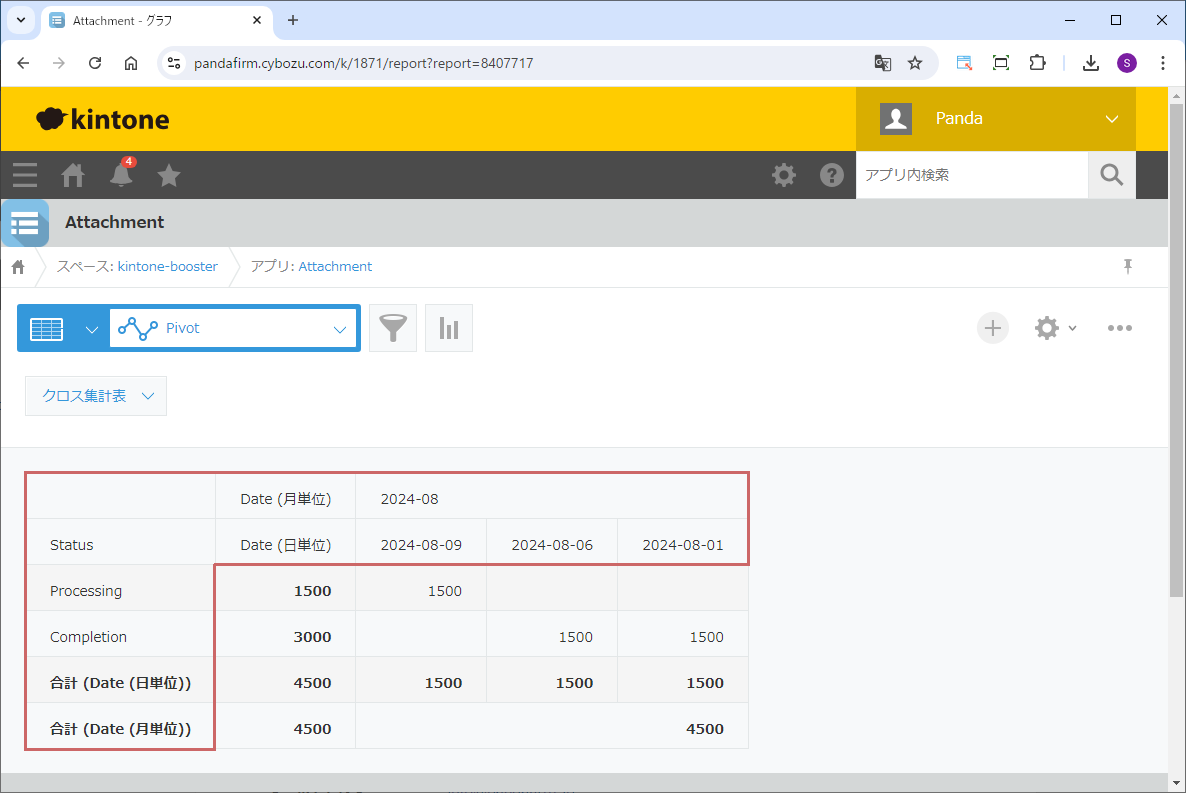Open the kintone-booster space link
This screenshot has width=1186, height=793.
pyautogui.click(x=167, y=266)
